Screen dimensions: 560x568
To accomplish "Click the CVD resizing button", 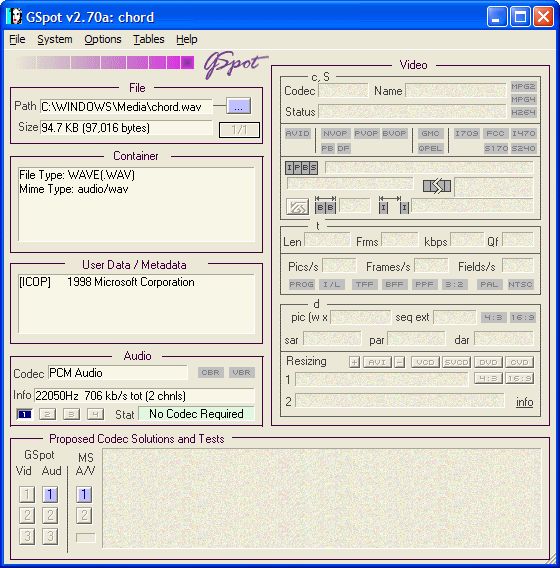I will click(519, 362).
